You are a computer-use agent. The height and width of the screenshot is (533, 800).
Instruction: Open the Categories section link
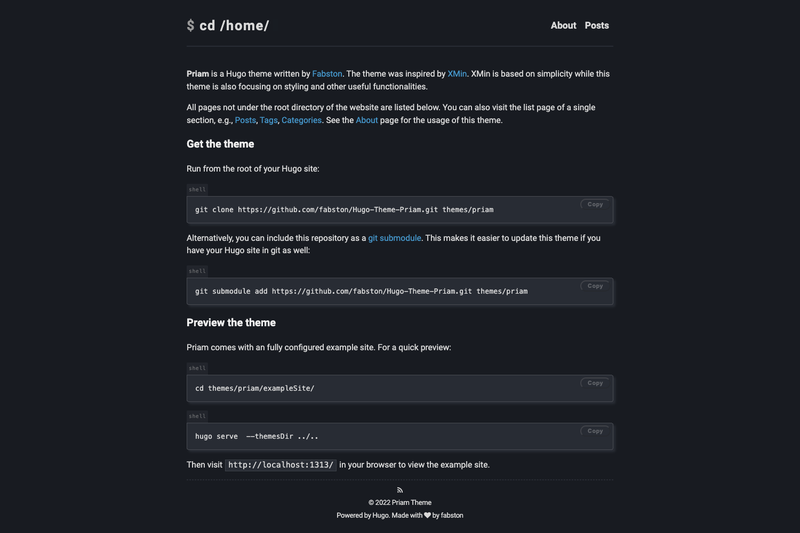pos(302,120)
